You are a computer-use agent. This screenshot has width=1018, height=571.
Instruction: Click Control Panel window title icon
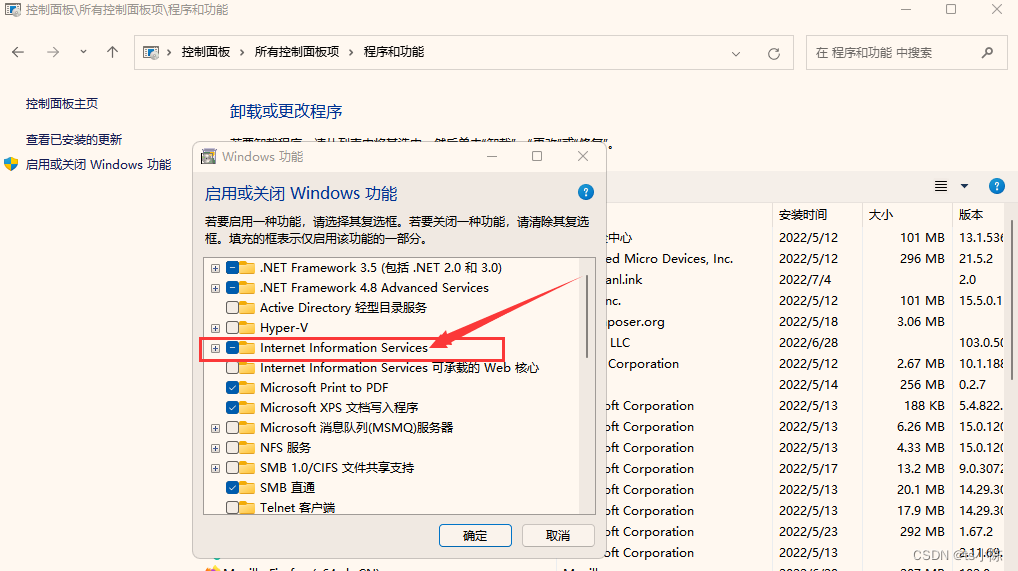[12, 10]
